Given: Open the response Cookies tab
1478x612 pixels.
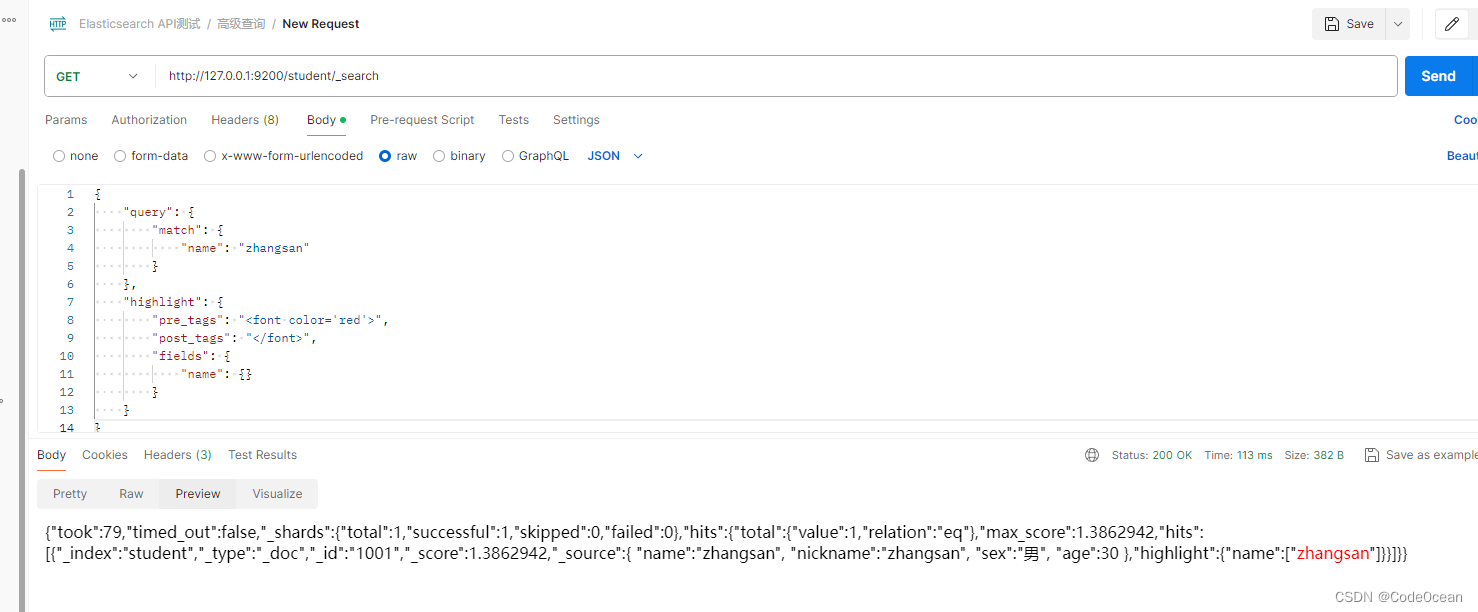Looking at the screenshot, I should pos(105,455).
